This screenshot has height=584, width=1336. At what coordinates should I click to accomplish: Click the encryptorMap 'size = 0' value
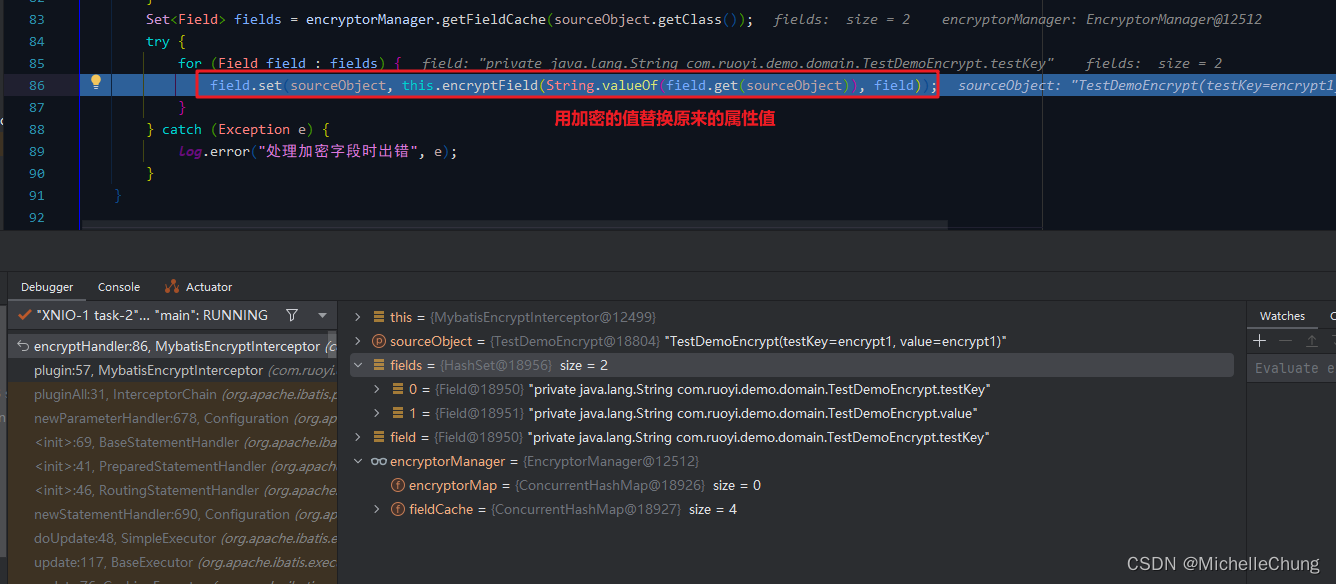[736, 485]
